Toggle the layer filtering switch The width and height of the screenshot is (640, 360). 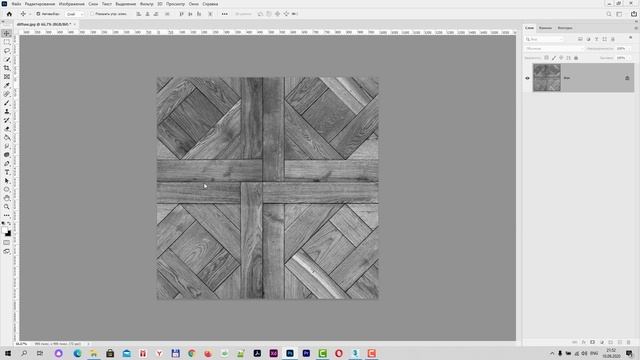click(x=630, y=38)
